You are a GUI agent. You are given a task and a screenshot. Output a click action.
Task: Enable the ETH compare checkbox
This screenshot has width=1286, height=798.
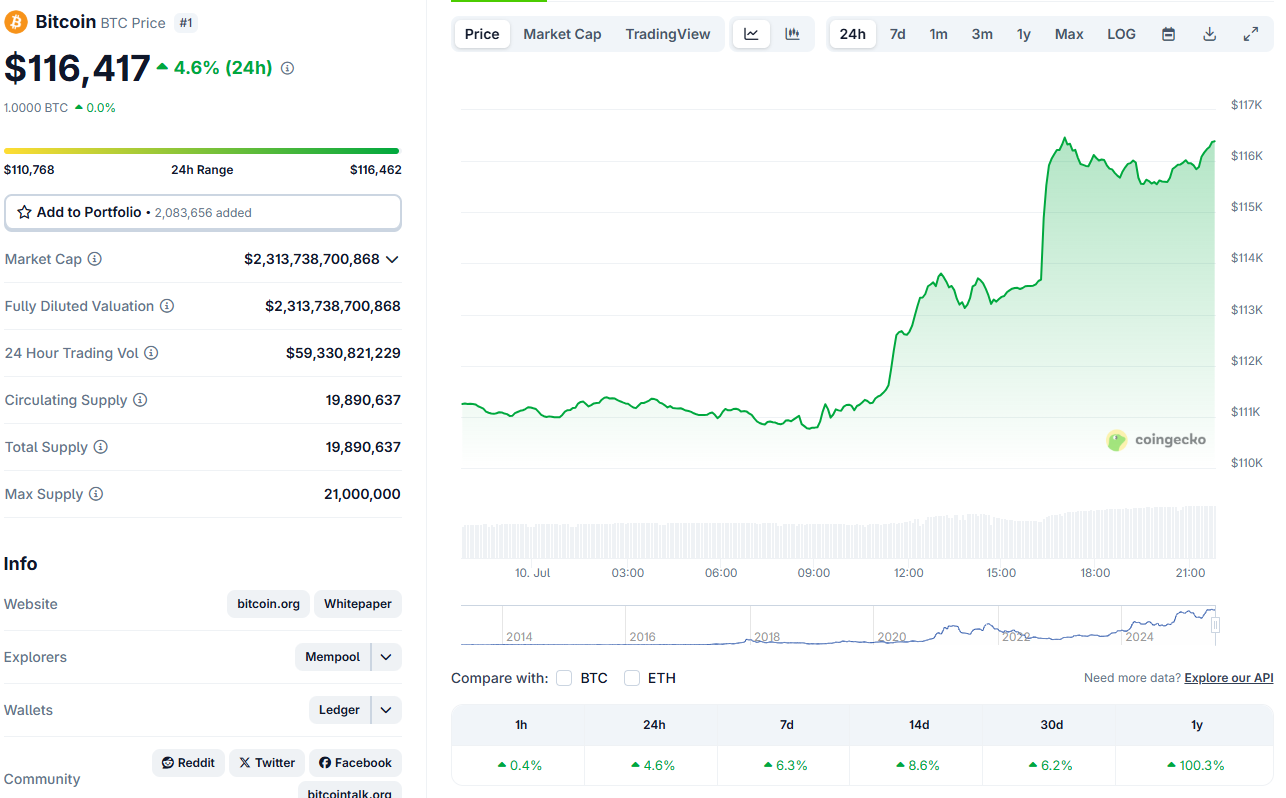[x=632, y=678]
